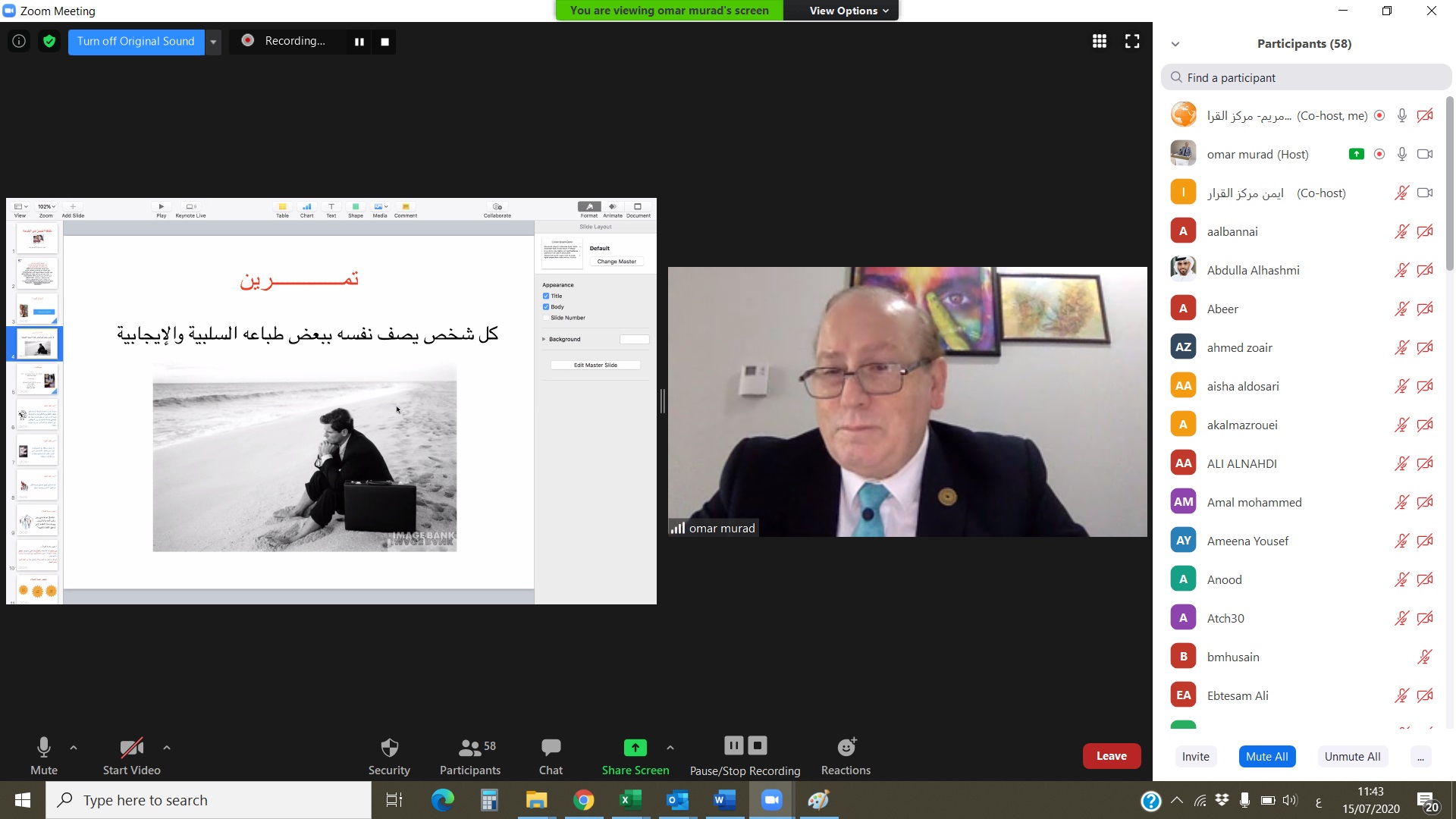This screenshot has width=1456, height=819.
Task: Open the meeting information icon
Action: [19, 42]
